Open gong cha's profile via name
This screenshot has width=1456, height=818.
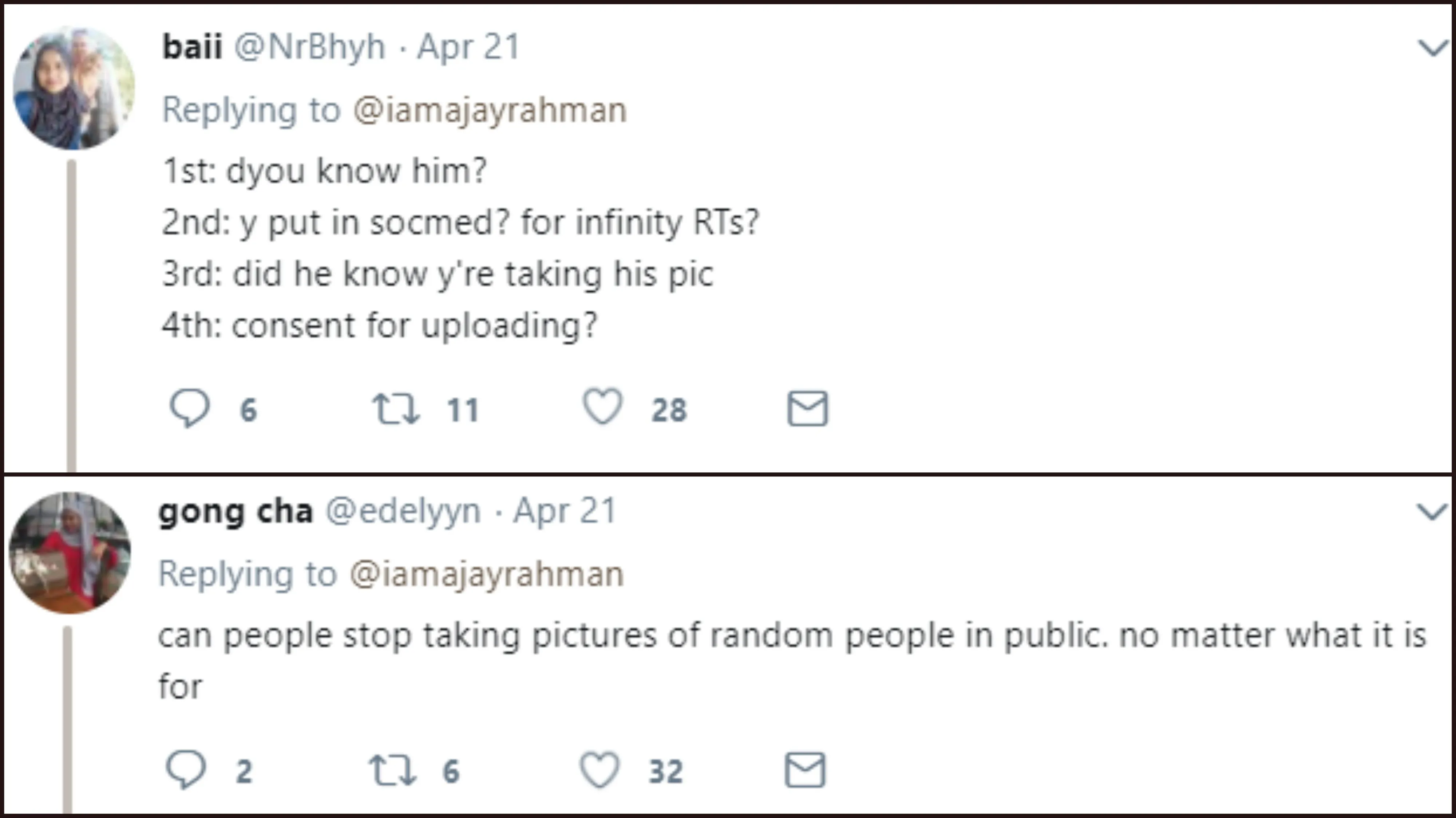coord(236,512)
